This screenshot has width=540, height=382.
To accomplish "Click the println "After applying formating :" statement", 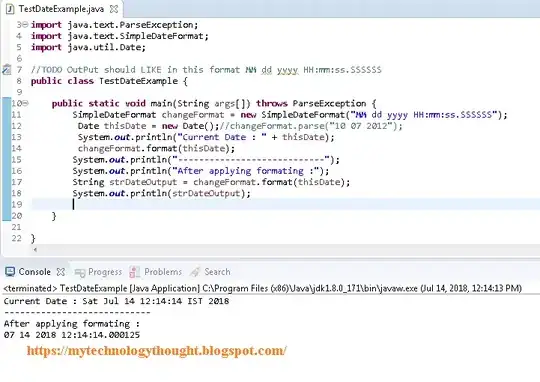I will tap(201, 171).
